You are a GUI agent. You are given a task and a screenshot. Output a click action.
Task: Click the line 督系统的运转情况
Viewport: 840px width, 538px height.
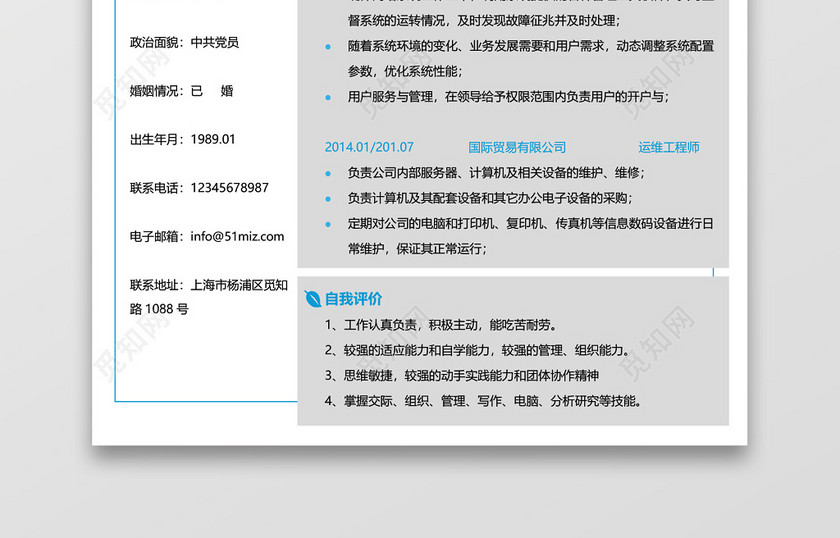pos(484,21)
